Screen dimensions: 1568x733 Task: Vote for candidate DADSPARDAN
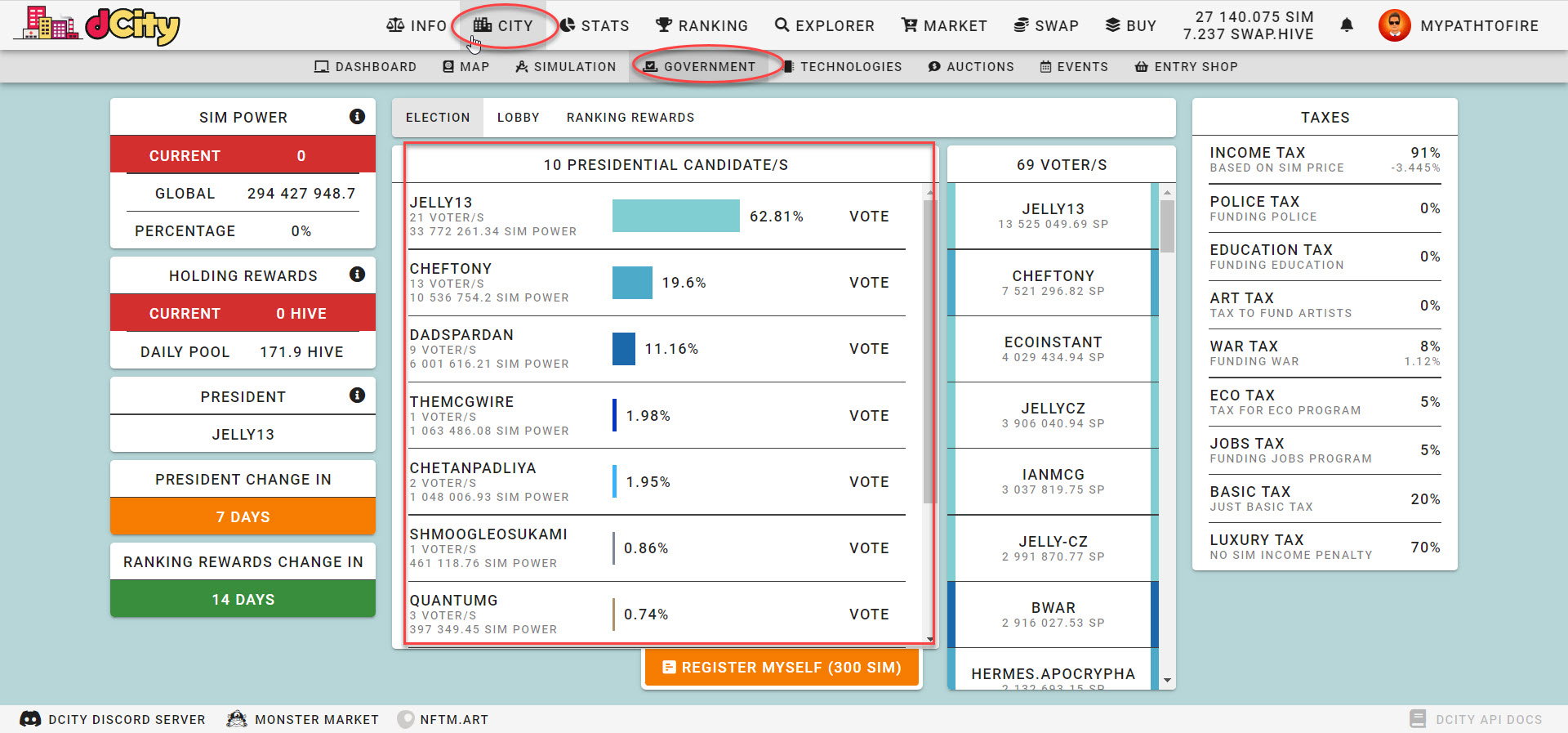tap(869, 349)
